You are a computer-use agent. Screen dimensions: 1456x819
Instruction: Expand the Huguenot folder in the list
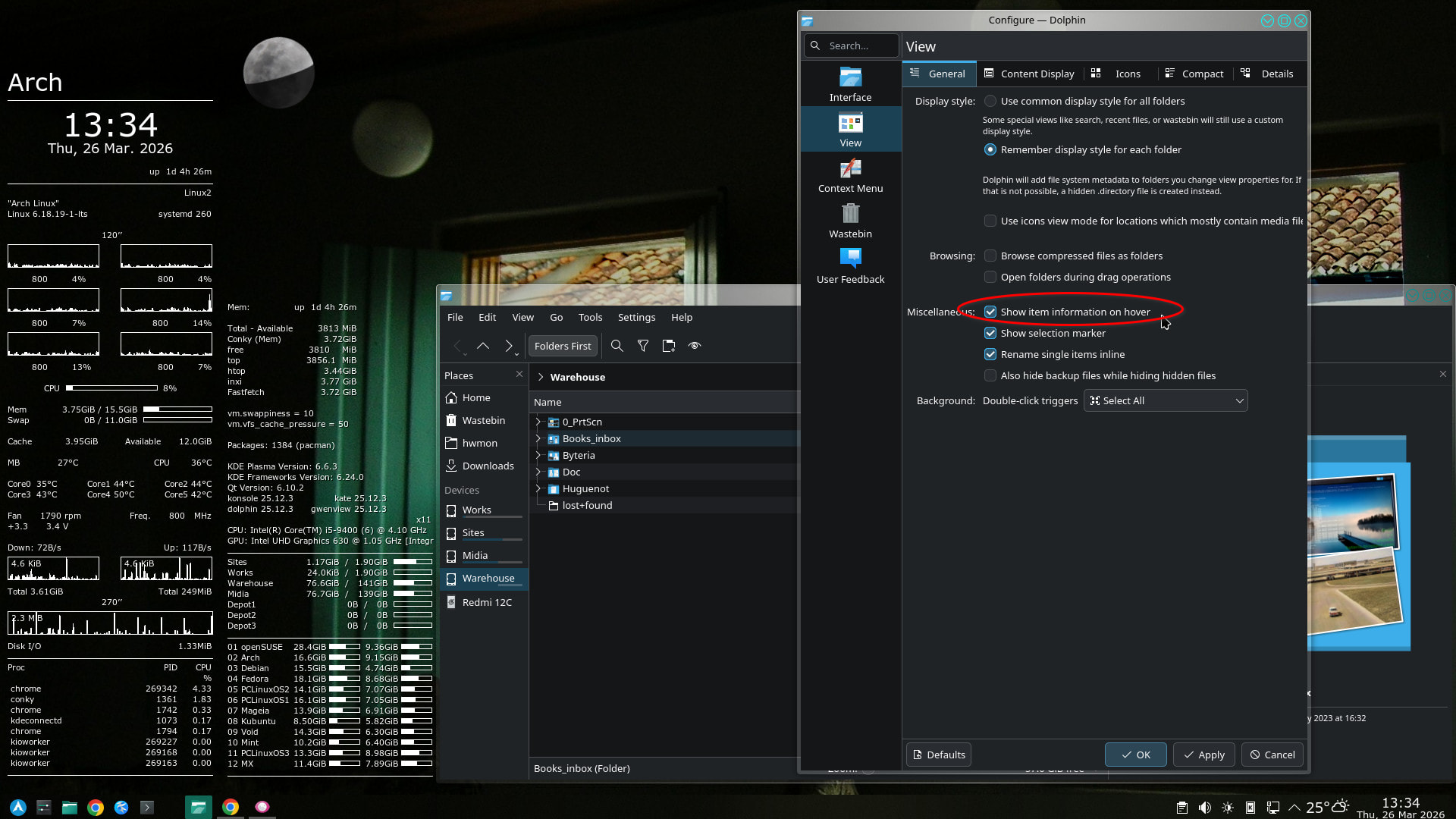538,488
